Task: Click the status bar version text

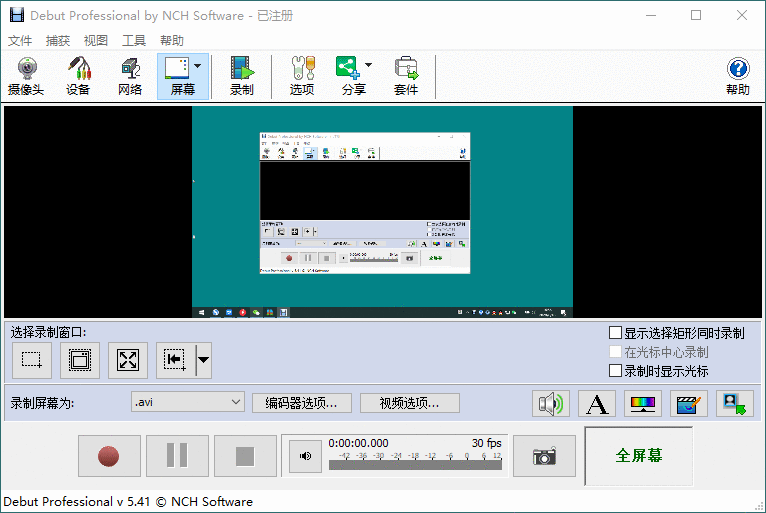Action: tap(128, 502)
